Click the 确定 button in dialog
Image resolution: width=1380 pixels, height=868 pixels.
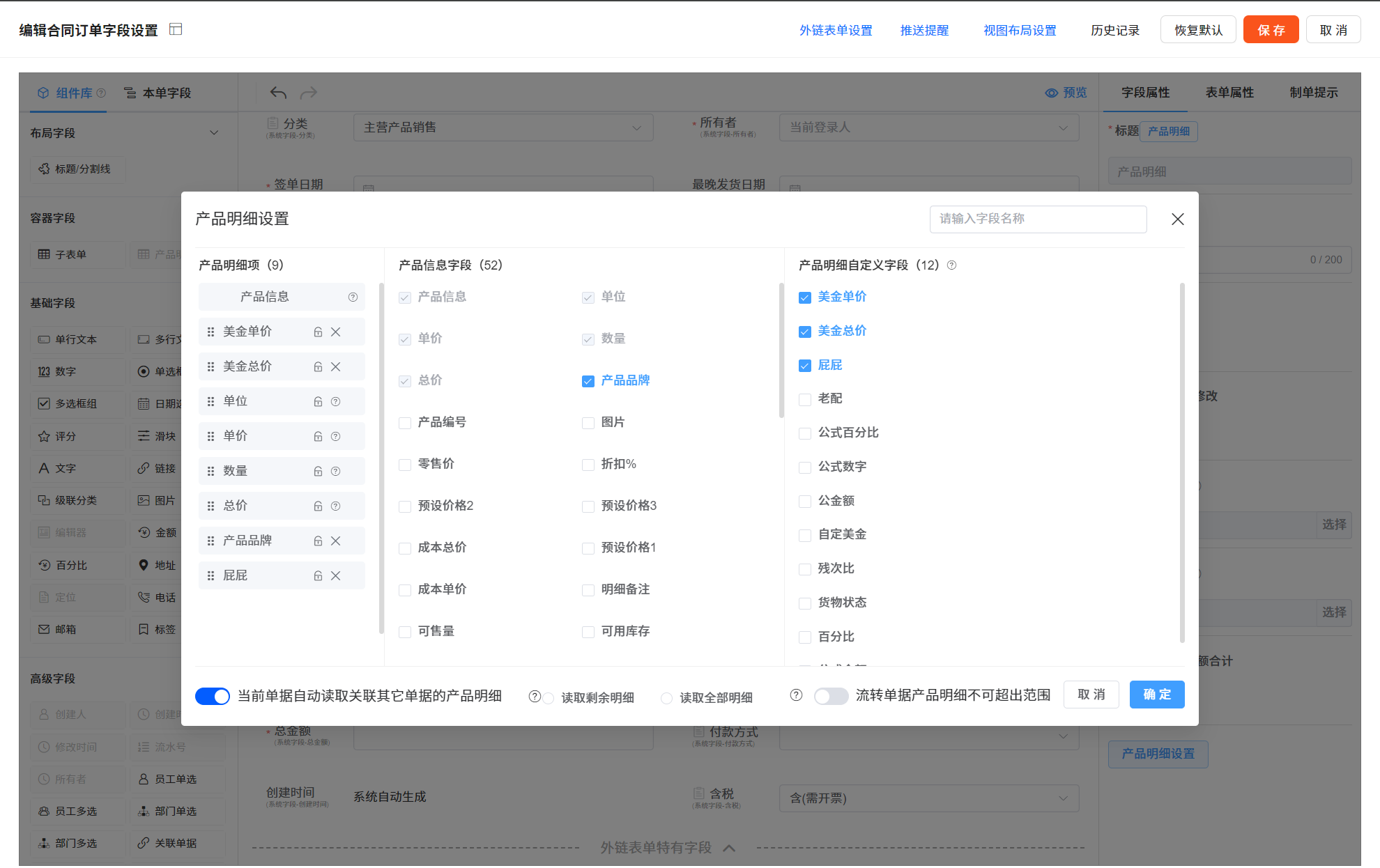pyautogui.click(x=1156, y=695)
